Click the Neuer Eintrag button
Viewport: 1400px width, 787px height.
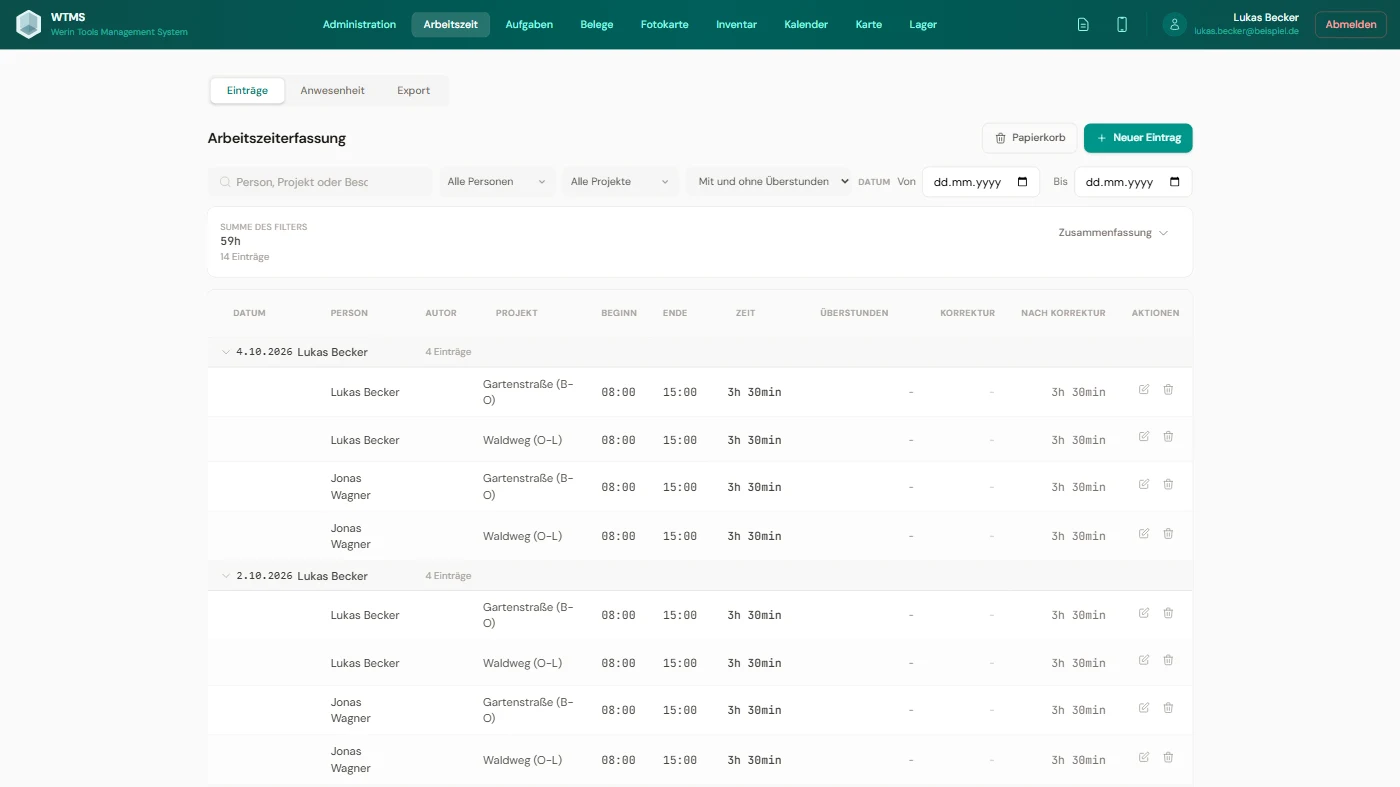(1138, 138)
